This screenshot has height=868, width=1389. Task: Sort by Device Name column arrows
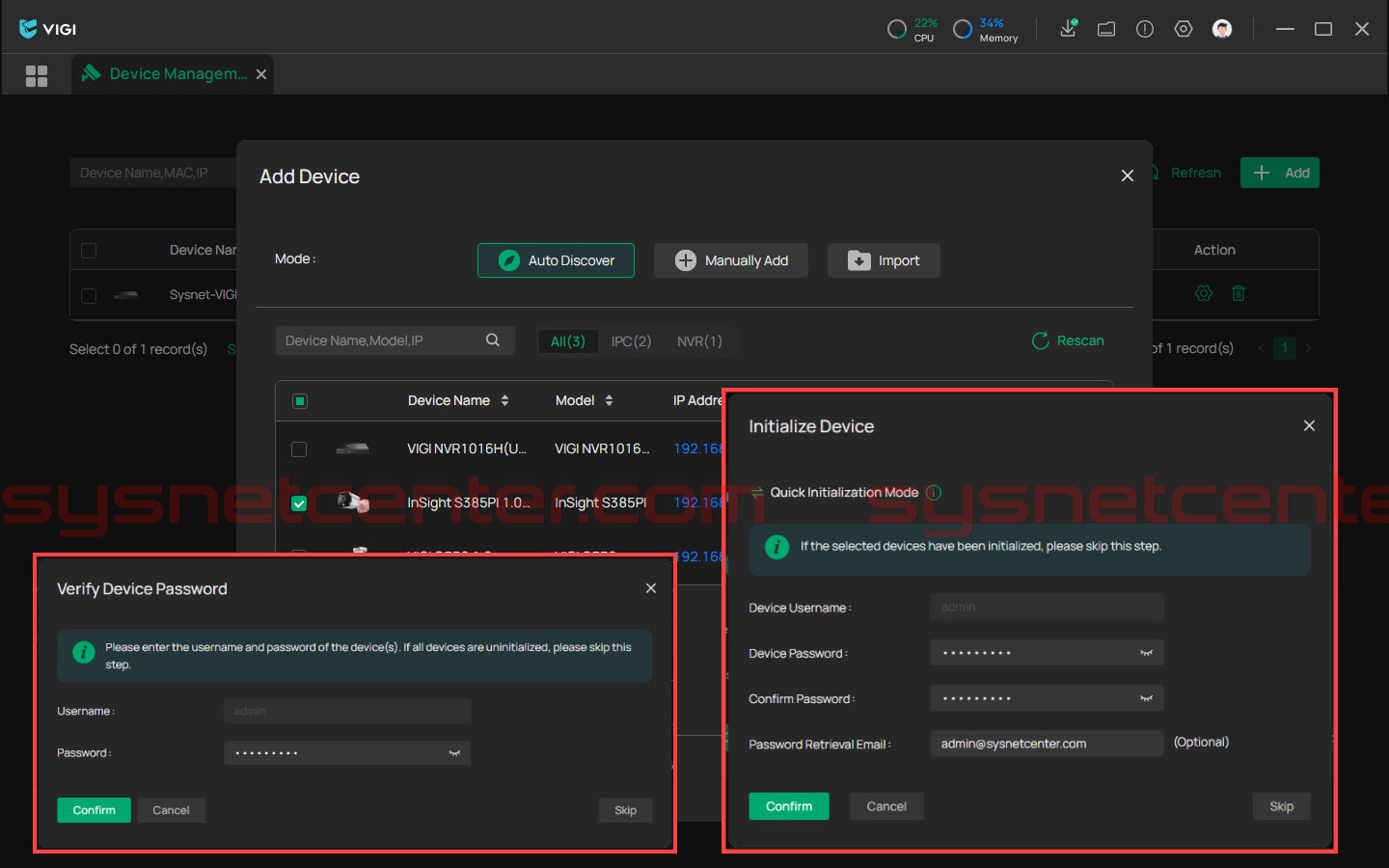504,400
